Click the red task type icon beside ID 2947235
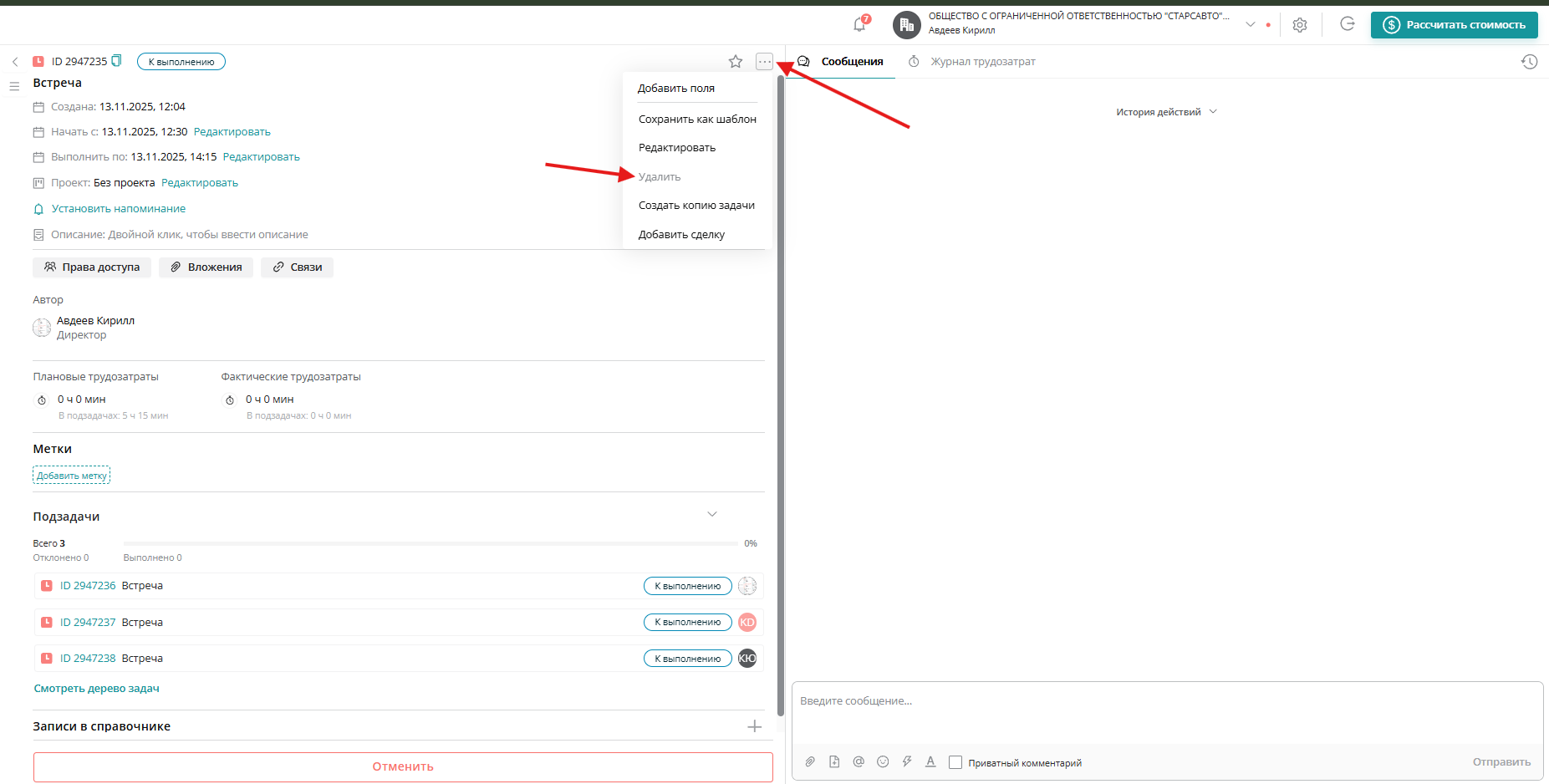This screenshot has width=1549, height=784. 38,61
